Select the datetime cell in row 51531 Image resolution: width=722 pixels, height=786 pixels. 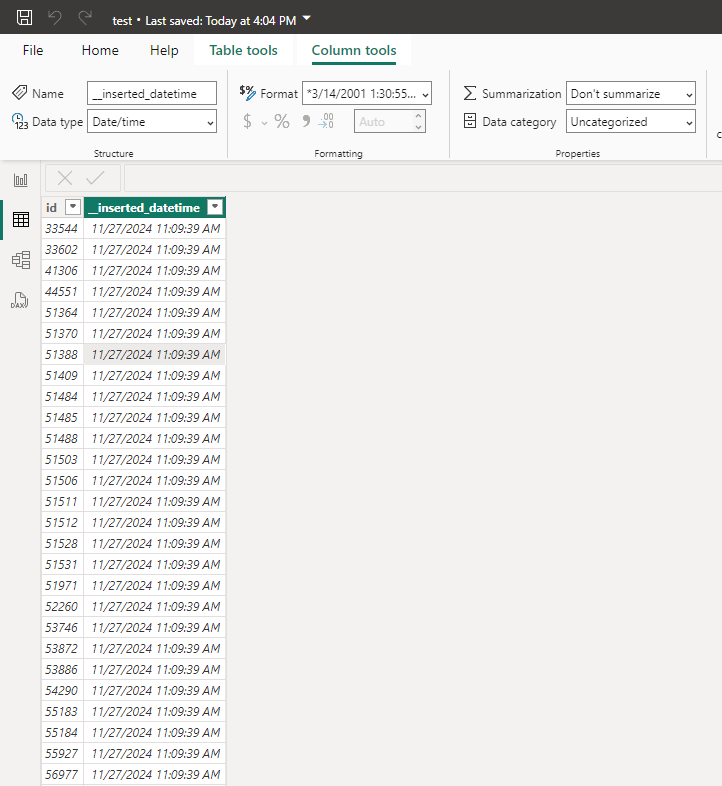(155, 565)
